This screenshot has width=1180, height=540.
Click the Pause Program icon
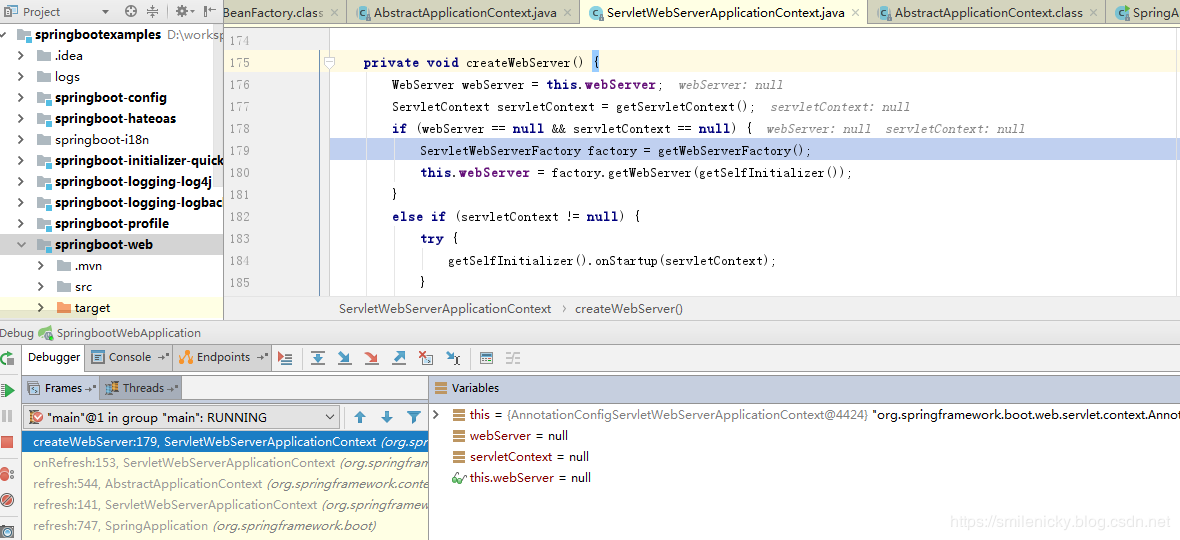click(x=8, y=416)
